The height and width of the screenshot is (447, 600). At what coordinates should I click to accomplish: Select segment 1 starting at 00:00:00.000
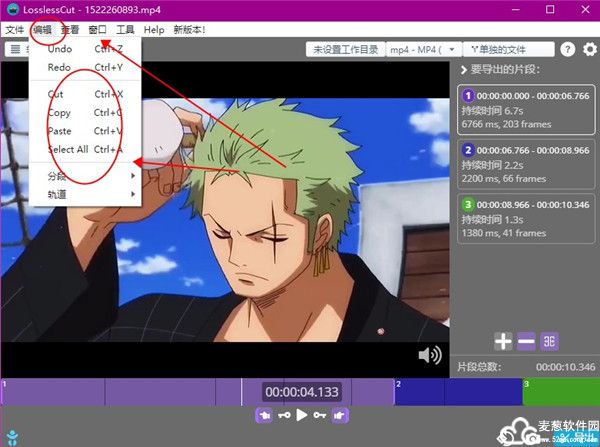click(x=526, y=110)
